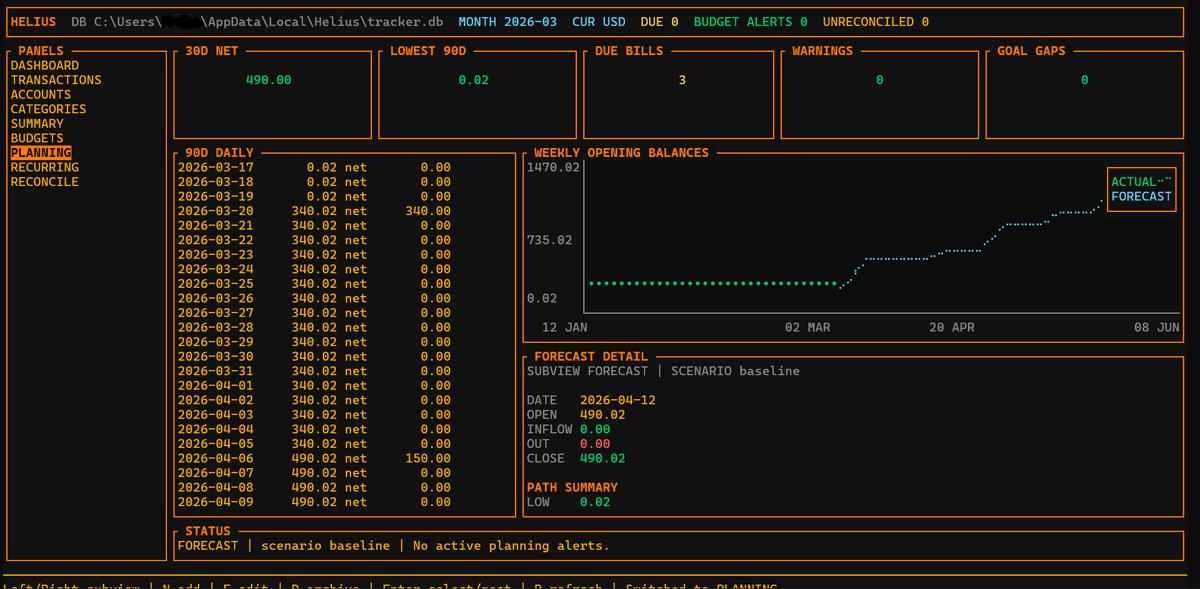Select the BUDGETS panel

click(x=37, y=138)
